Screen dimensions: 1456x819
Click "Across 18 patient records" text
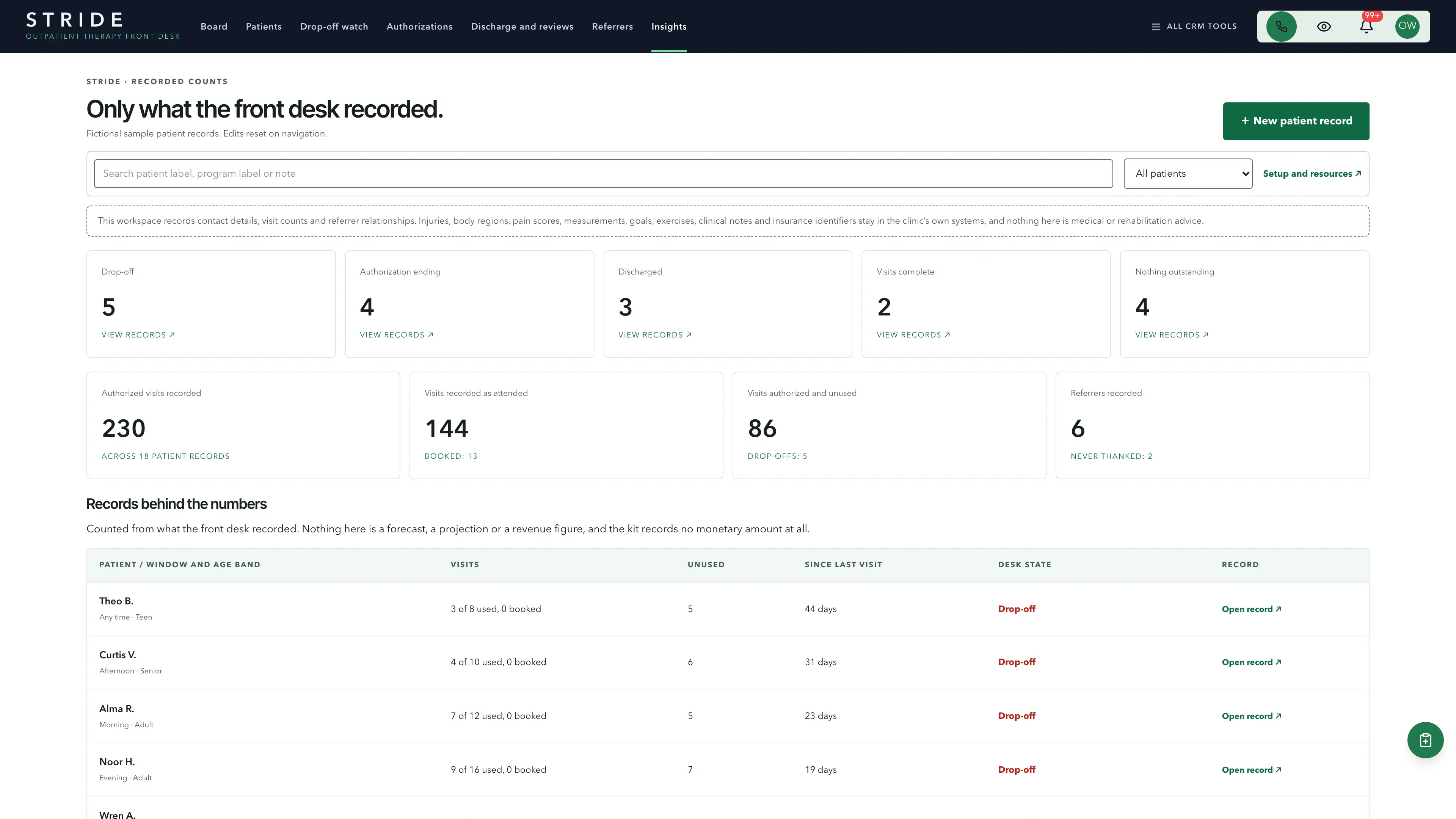(x=166, y=456)
